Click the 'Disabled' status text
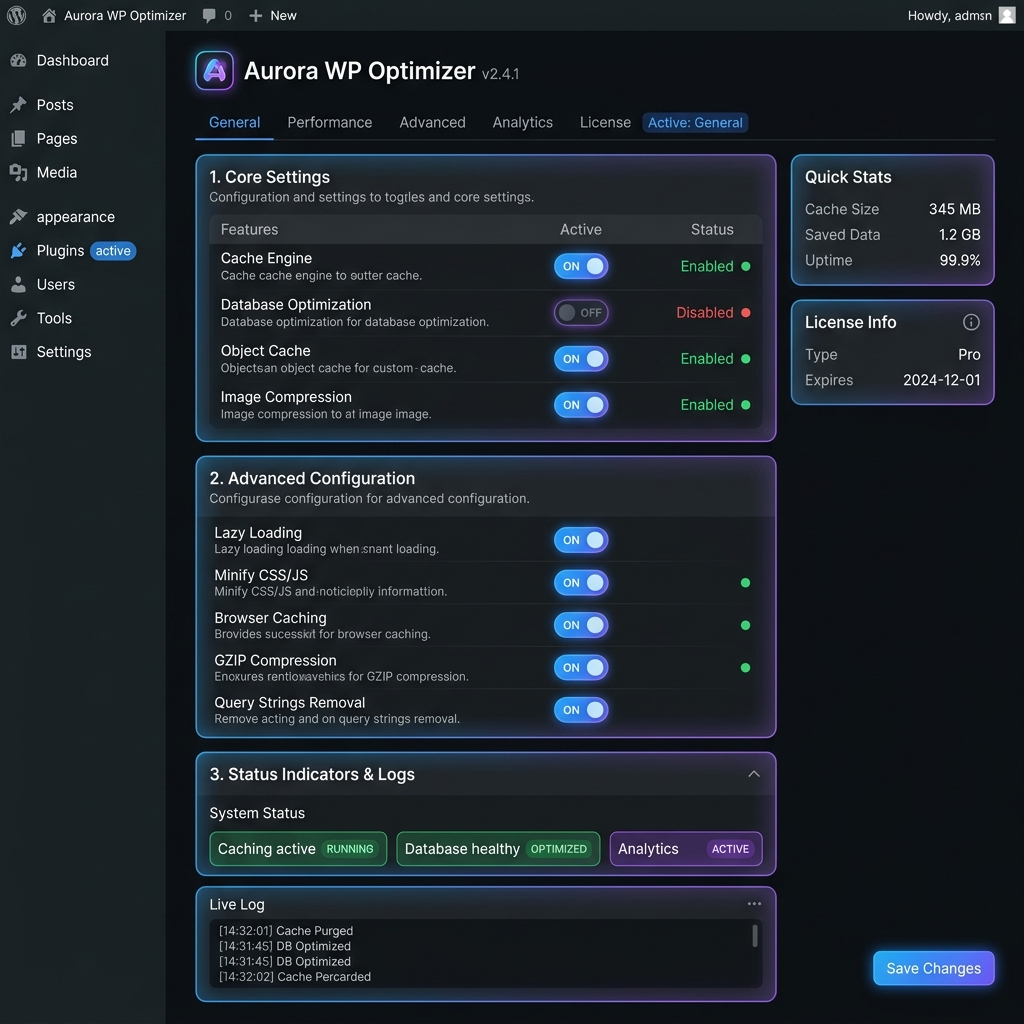Screen dimensions: 1024x1024 pyautogui.click(x=705, y=313)
